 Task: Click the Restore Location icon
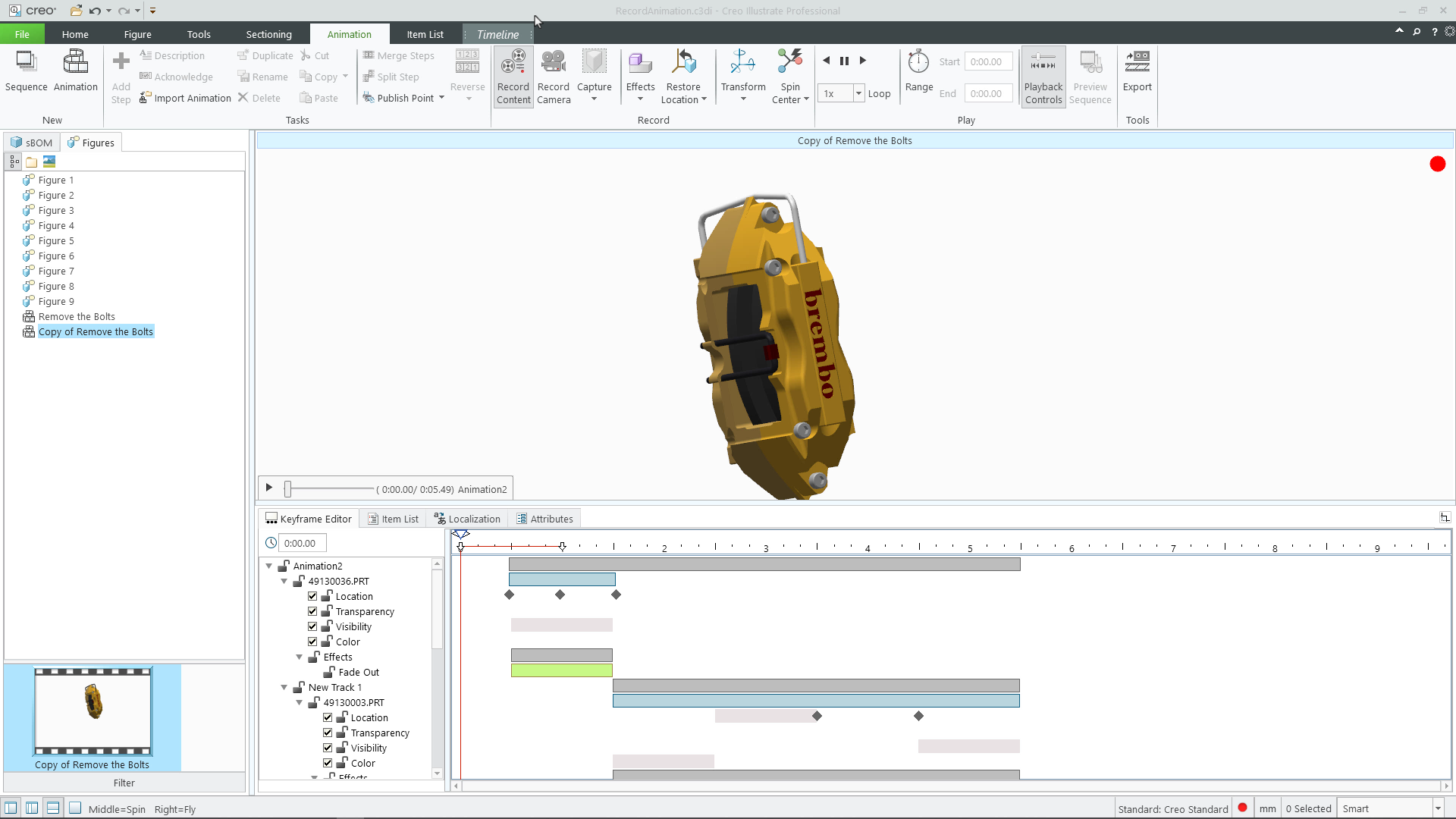pyautogui.click(x=683, y=62)
